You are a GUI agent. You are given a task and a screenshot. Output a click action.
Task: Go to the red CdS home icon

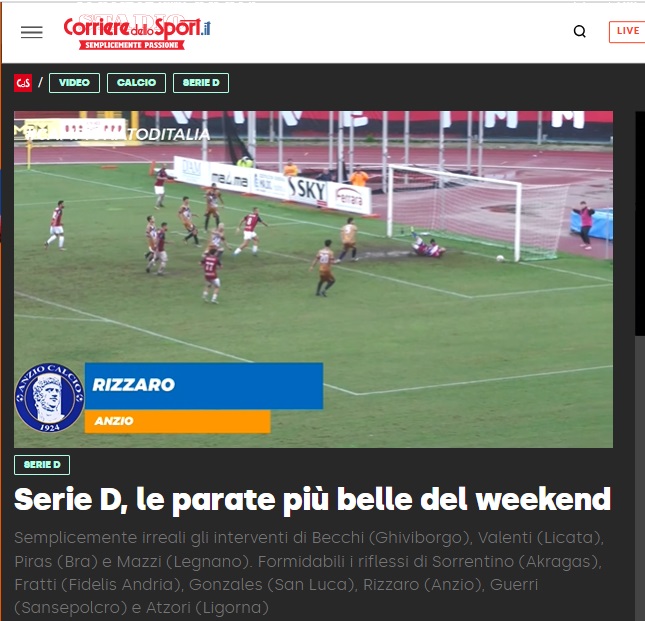23,83
